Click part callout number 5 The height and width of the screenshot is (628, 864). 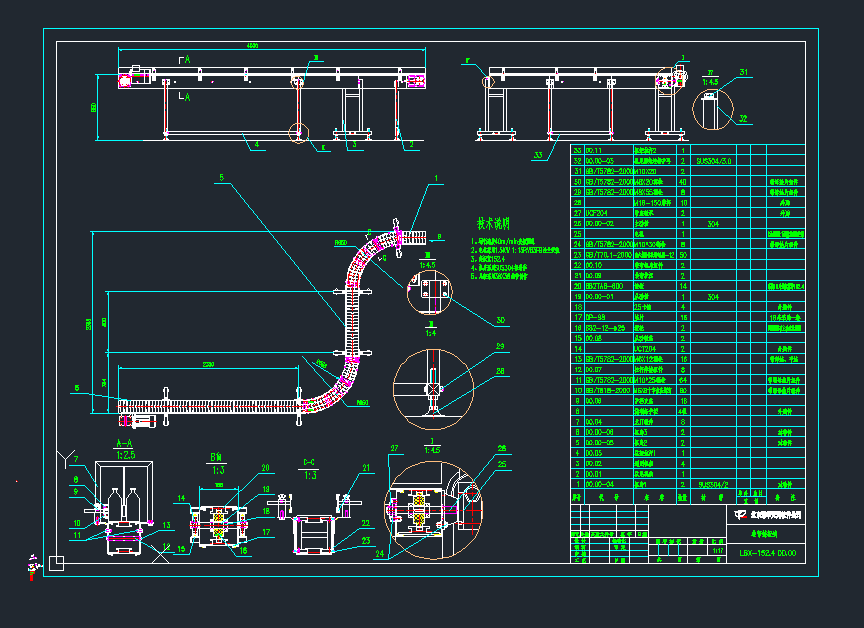coord(222,178)
